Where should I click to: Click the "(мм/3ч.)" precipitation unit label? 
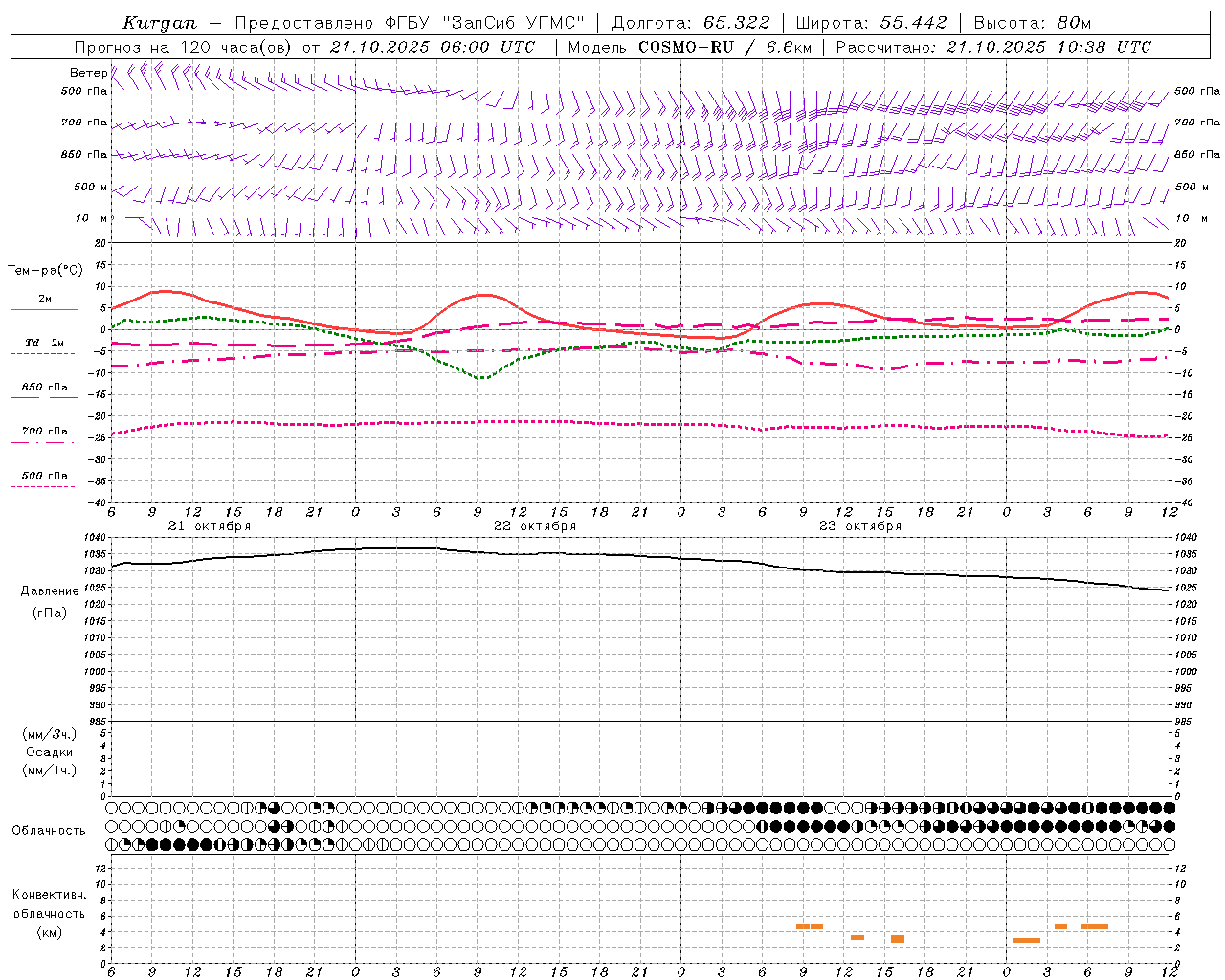coord(50,734)
